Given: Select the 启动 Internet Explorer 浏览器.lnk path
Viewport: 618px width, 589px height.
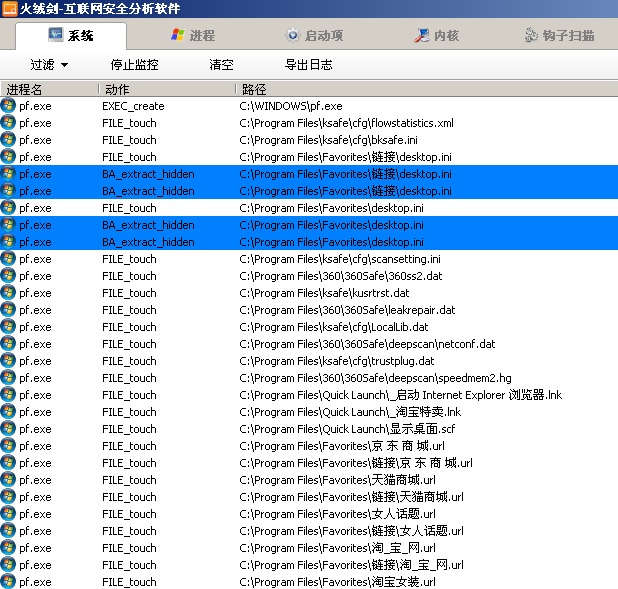Looking at the screenshot, I should coord(400,395).
